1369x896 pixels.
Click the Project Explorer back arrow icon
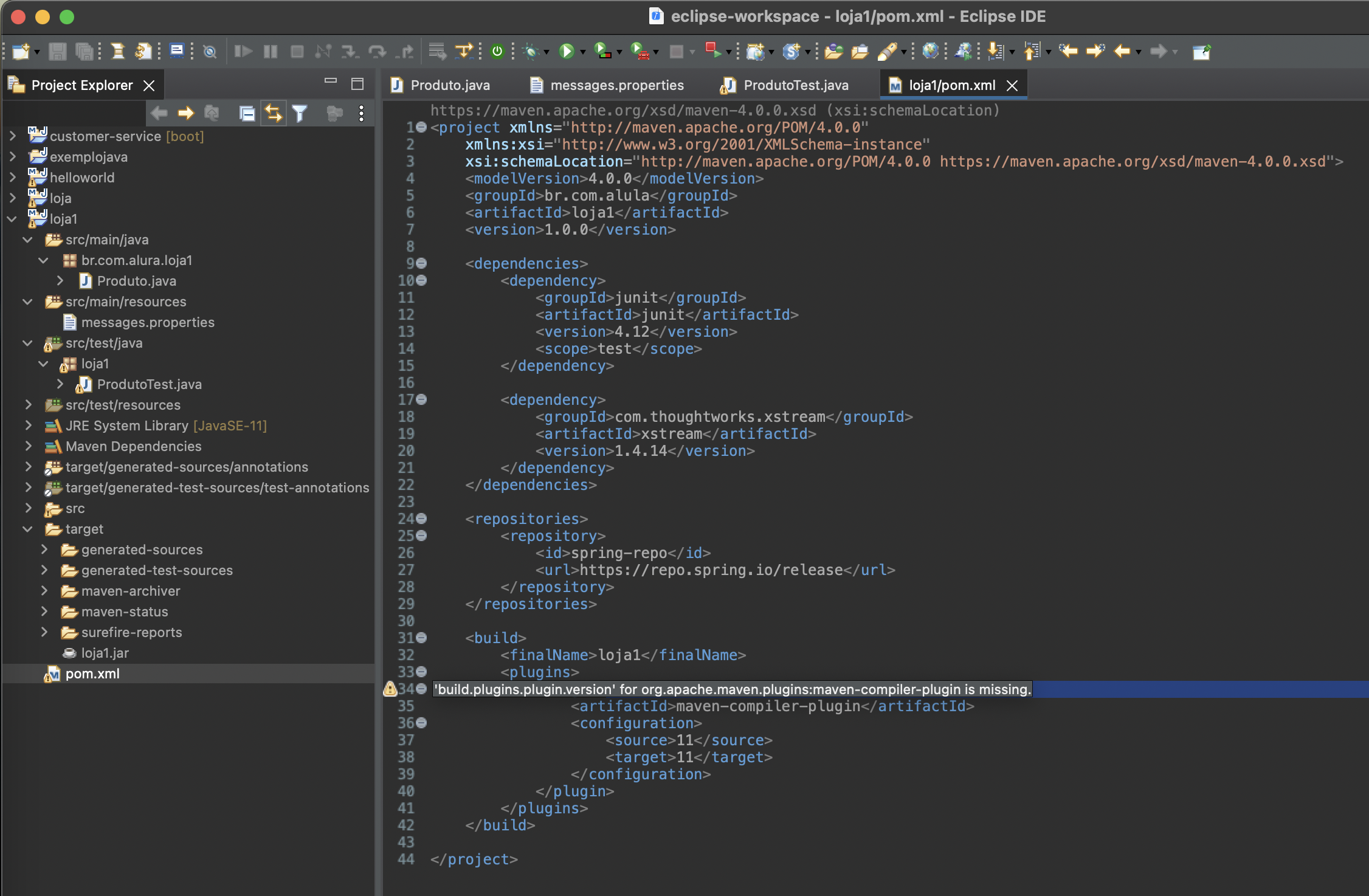pos(159,113)
